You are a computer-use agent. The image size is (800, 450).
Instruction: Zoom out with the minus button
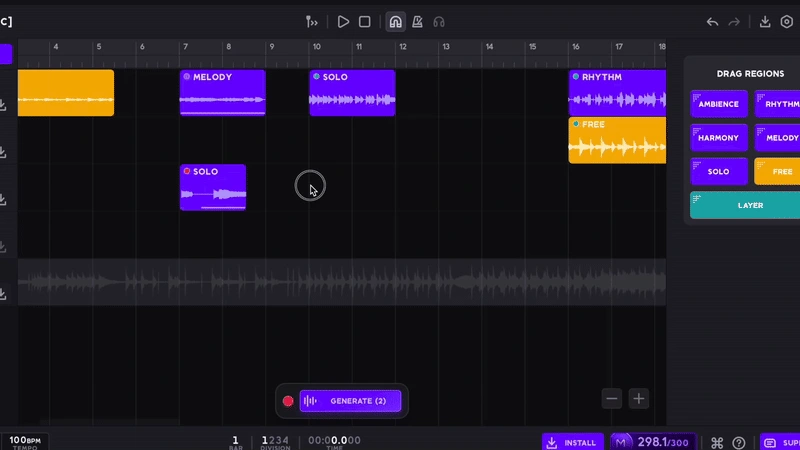[612, 398]
